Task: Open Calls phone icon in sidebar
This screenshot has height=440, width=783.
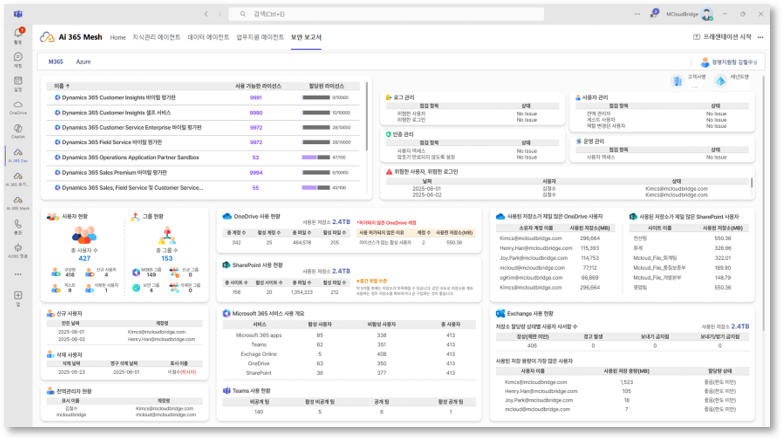Action: [18, 224]
